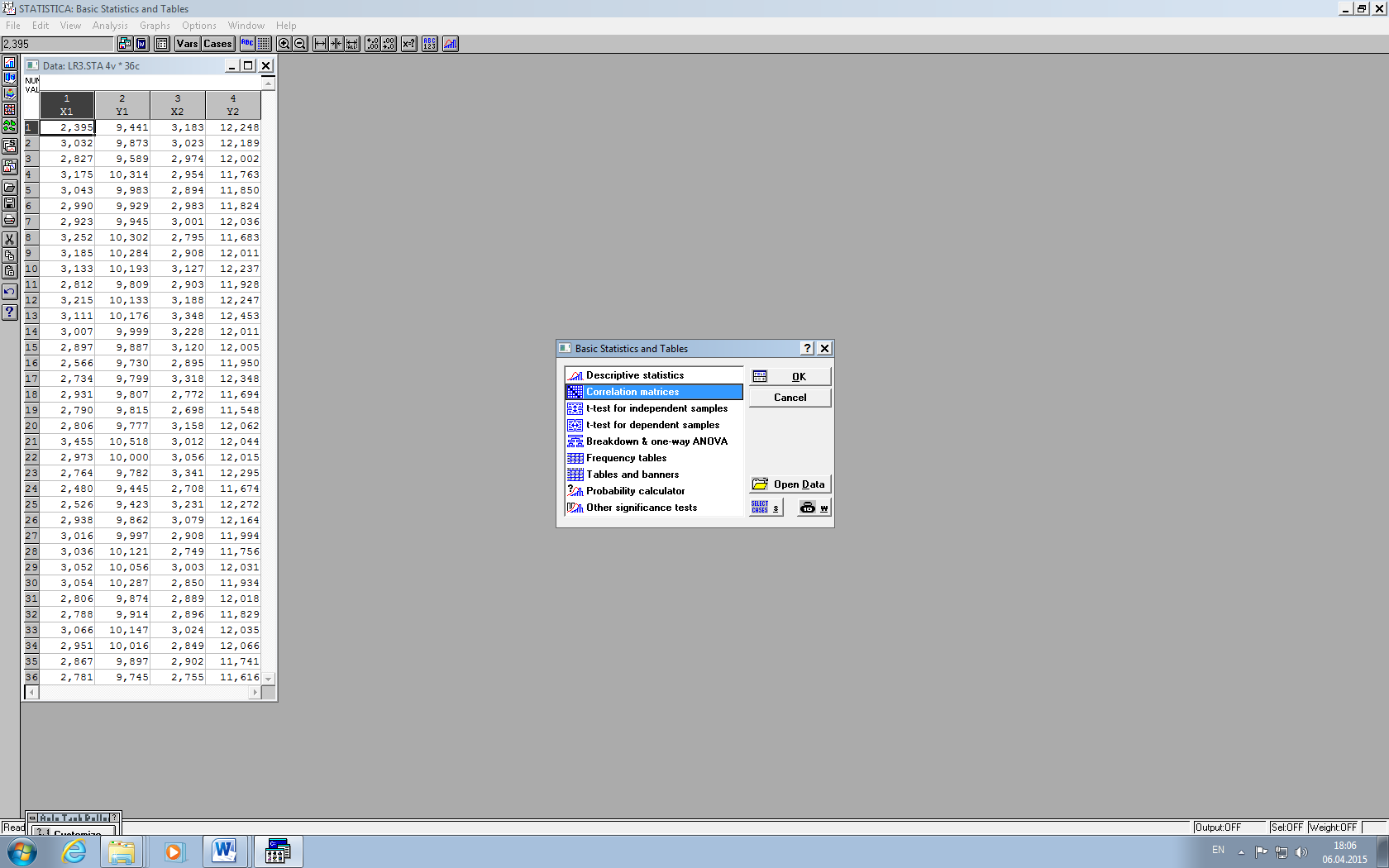
Task: Decrease column width toolbar icon
Action: point(337,44)
